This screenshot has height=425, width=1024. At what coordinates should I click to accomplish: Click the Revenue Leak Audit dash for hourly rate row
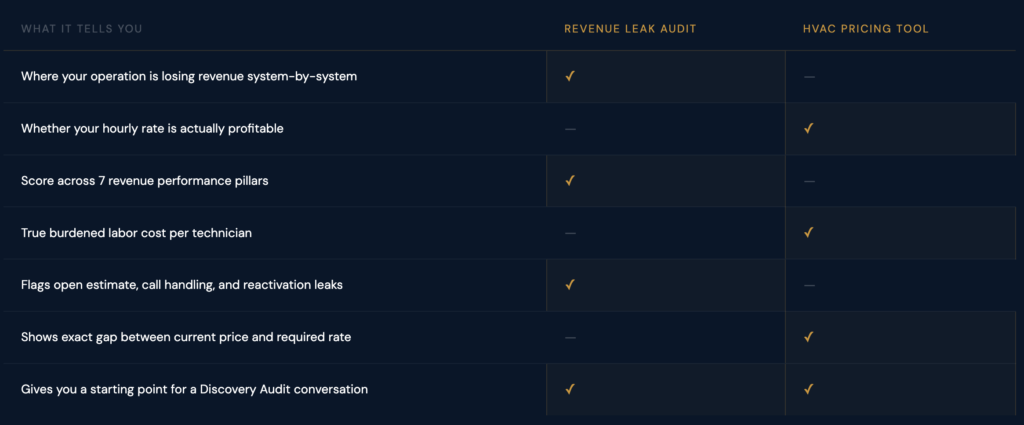tap(570, 129)
